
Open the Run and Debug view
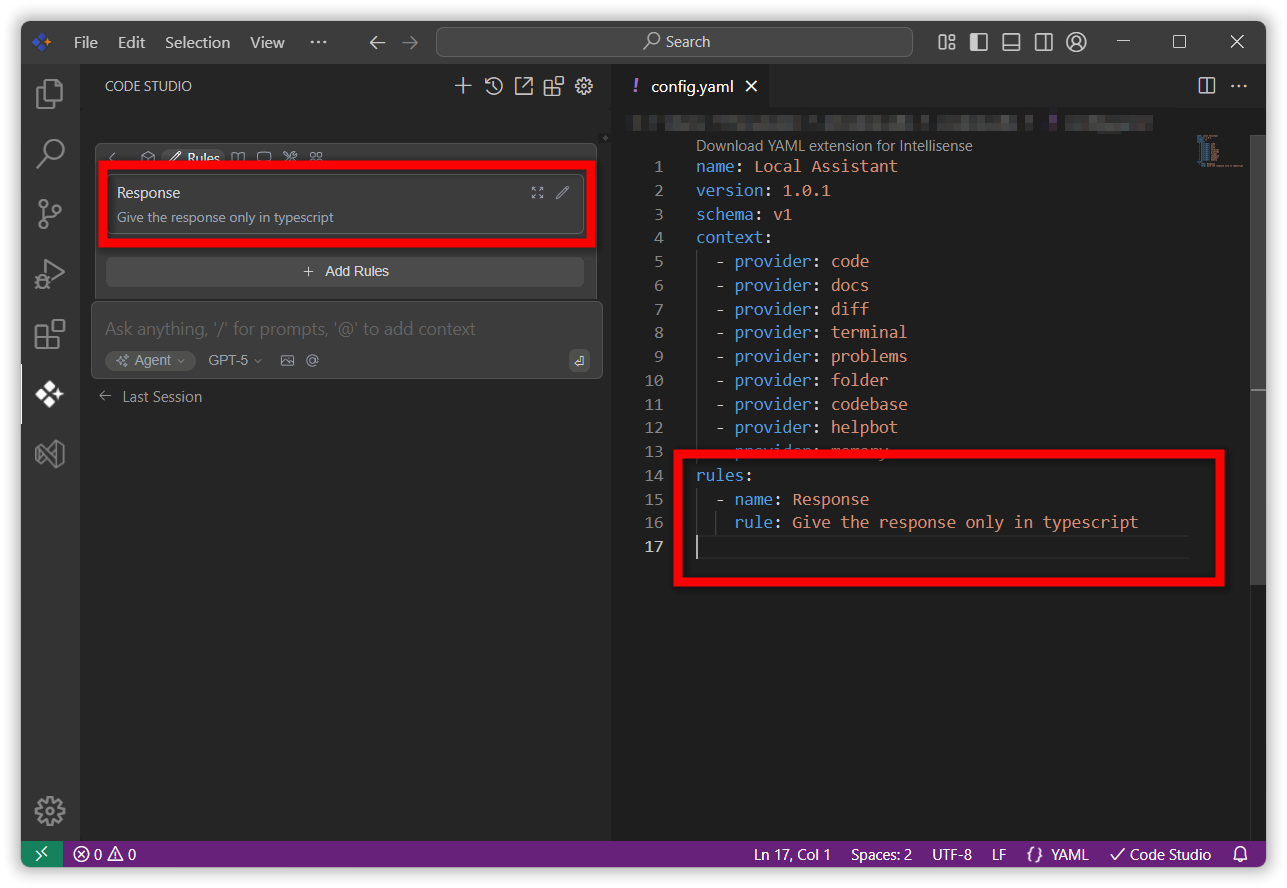pyautogui.click(x=50, y=273)
